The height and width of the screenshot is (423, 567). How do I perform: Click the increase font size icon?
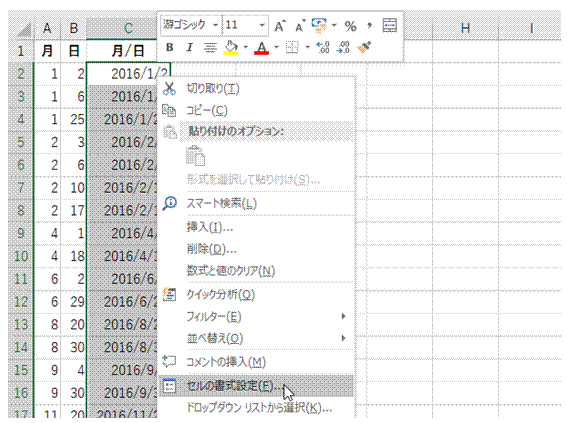pyautogui.click(x=279, y=26)
